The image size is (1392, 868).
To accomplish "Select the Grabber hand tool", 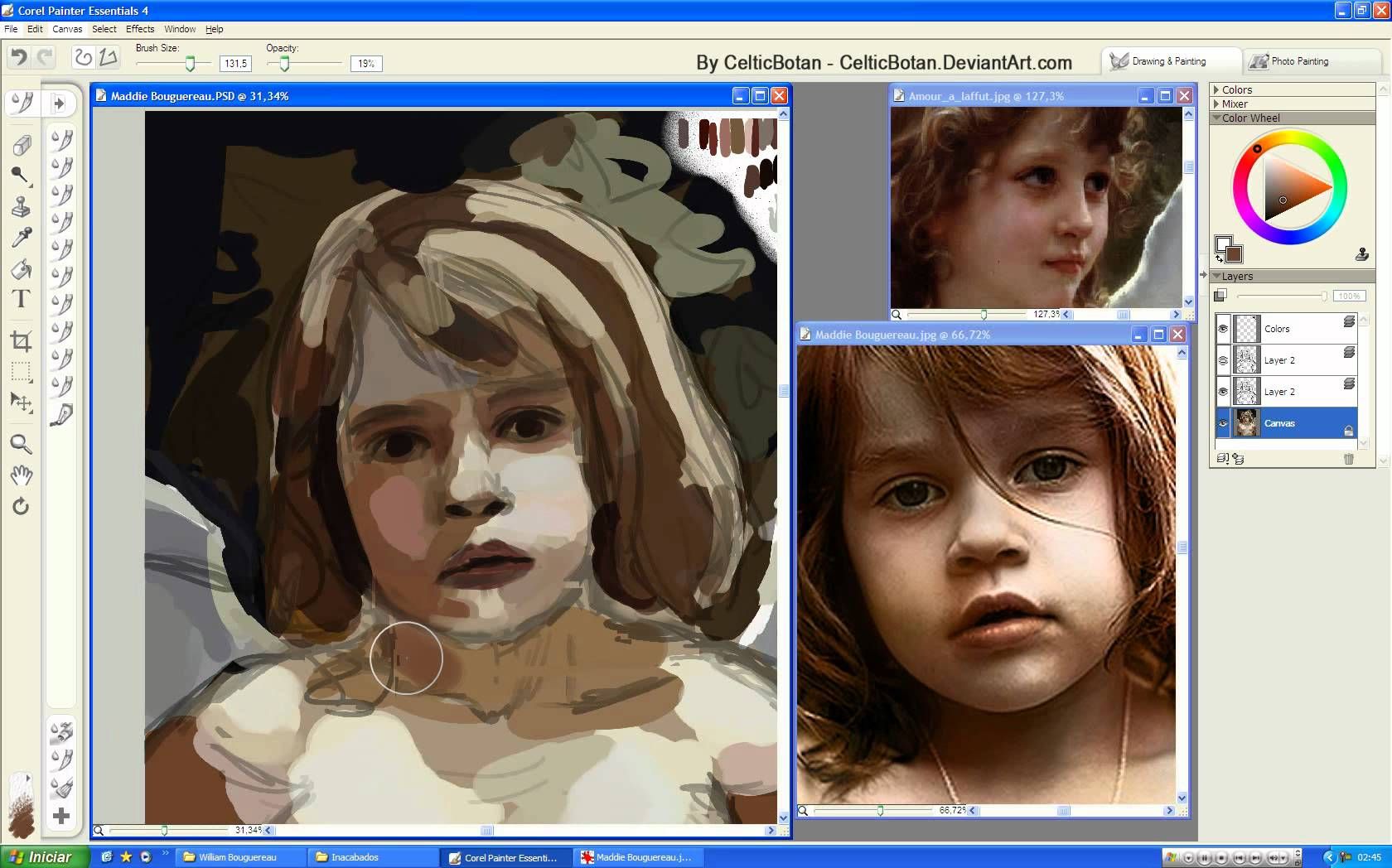I will [x=22, y=475].
